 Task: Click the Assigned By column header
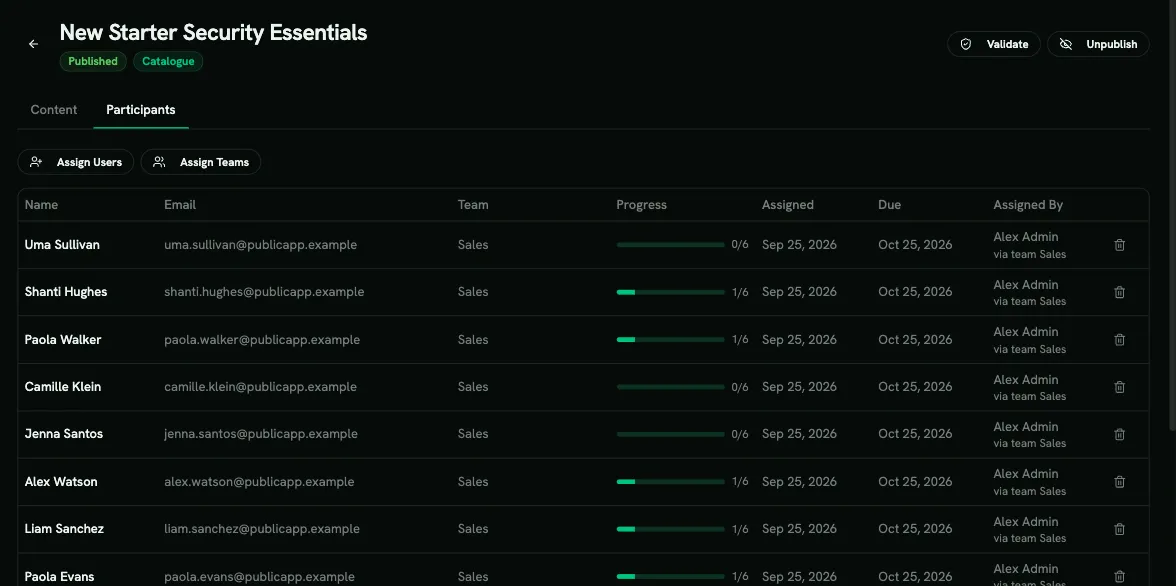coord(1028,205)
